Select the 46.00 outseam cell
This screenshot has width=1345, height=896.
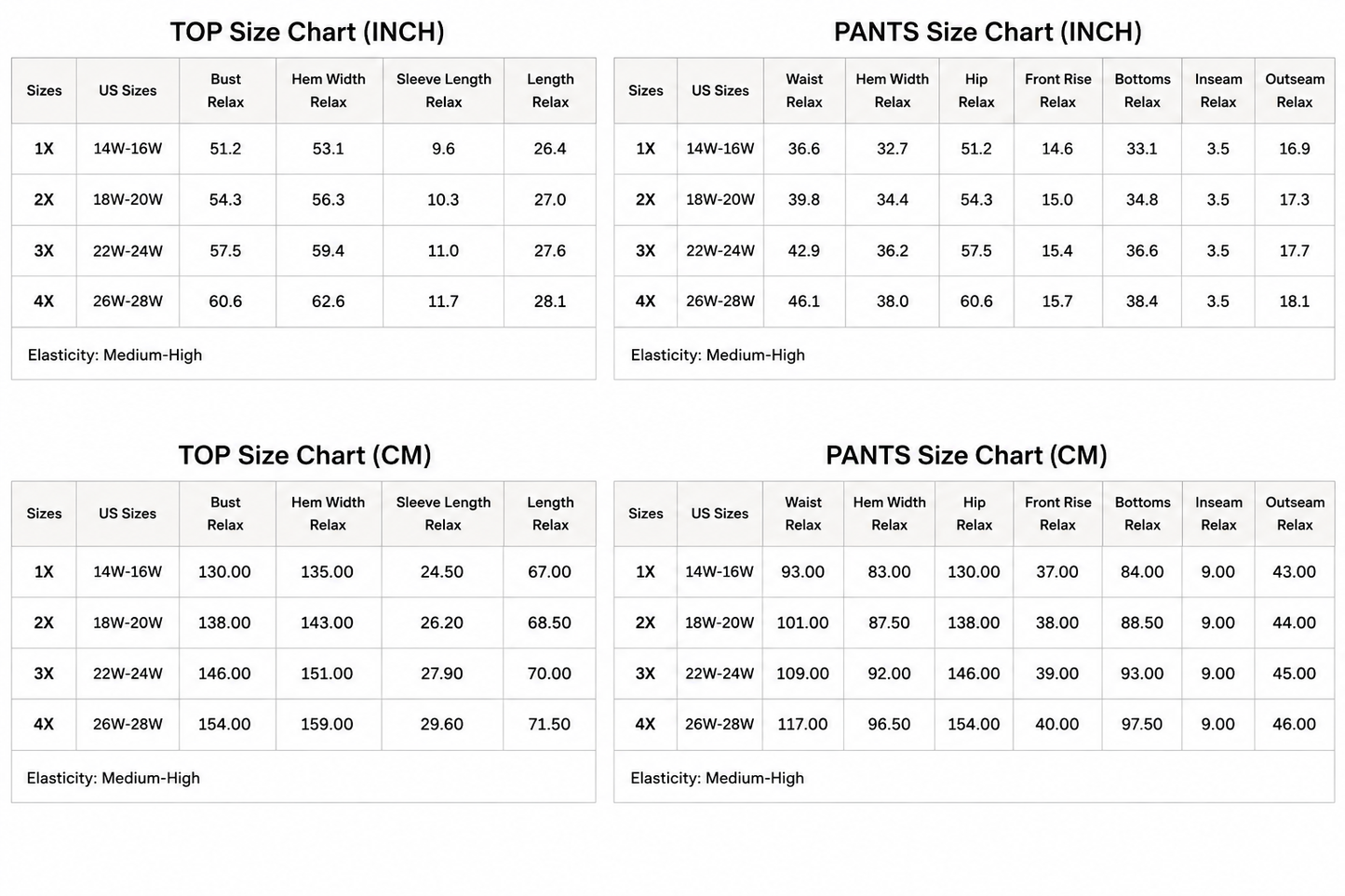[x=1294, y=724]
